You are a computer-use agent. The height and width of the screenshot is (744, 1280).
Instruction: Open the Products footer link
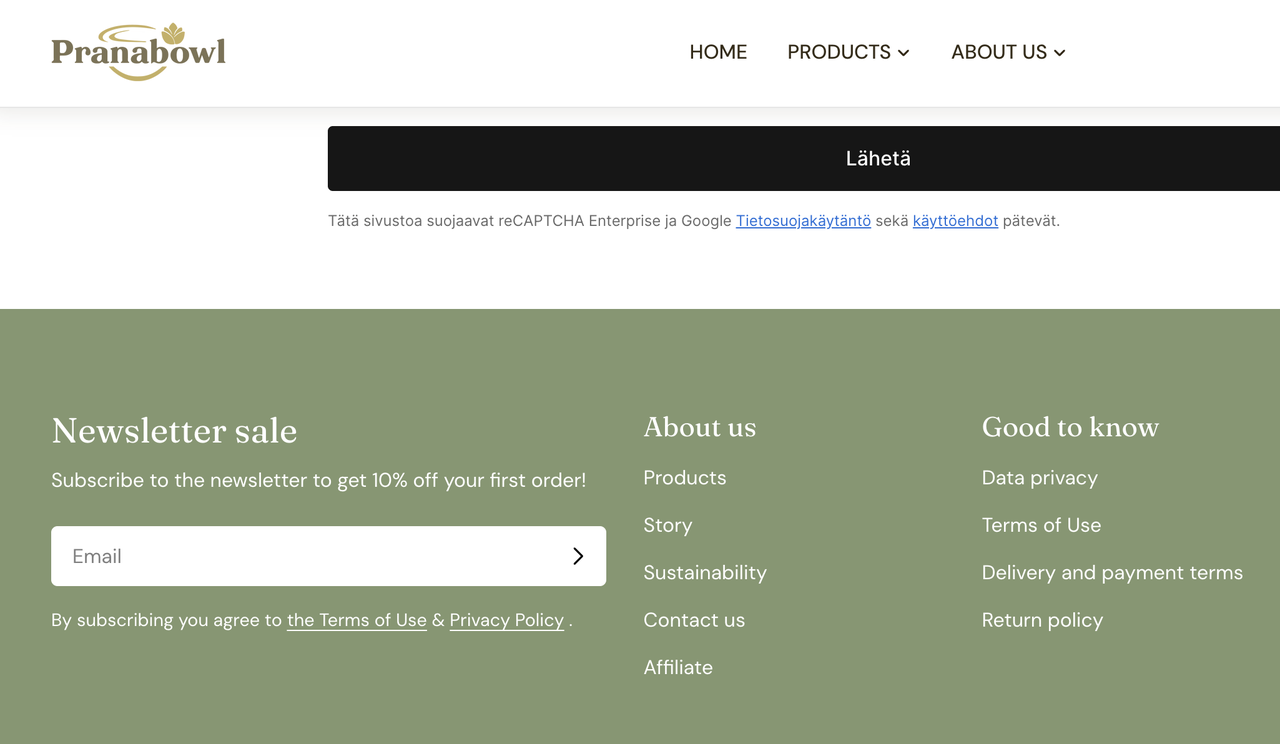tap(685, 478)
